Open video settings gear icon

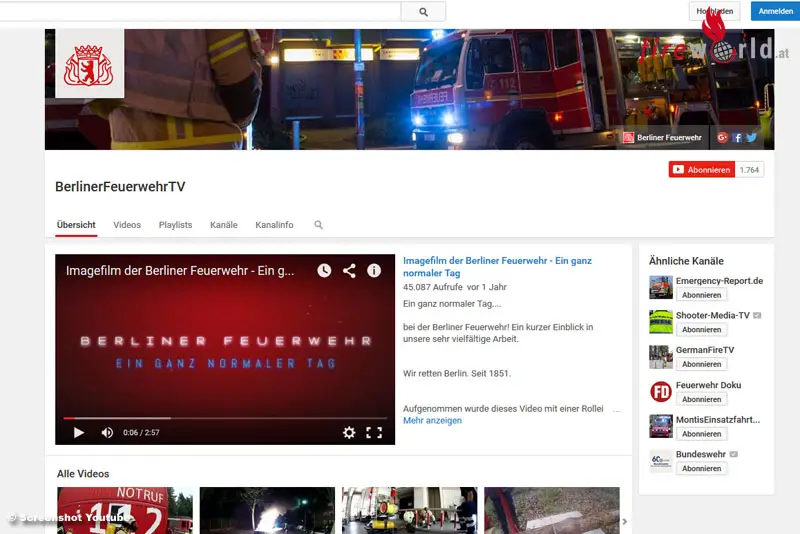[349, 433]
